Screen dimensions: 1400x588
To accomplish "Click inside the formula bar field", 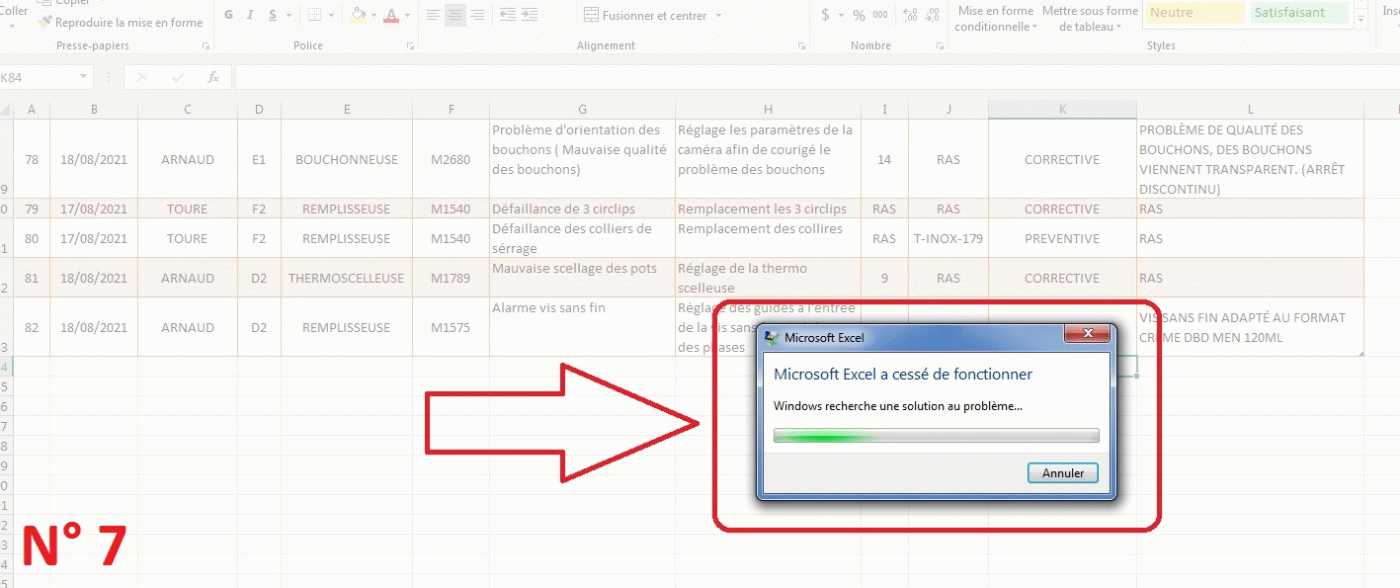I will (x=815, y=77).
